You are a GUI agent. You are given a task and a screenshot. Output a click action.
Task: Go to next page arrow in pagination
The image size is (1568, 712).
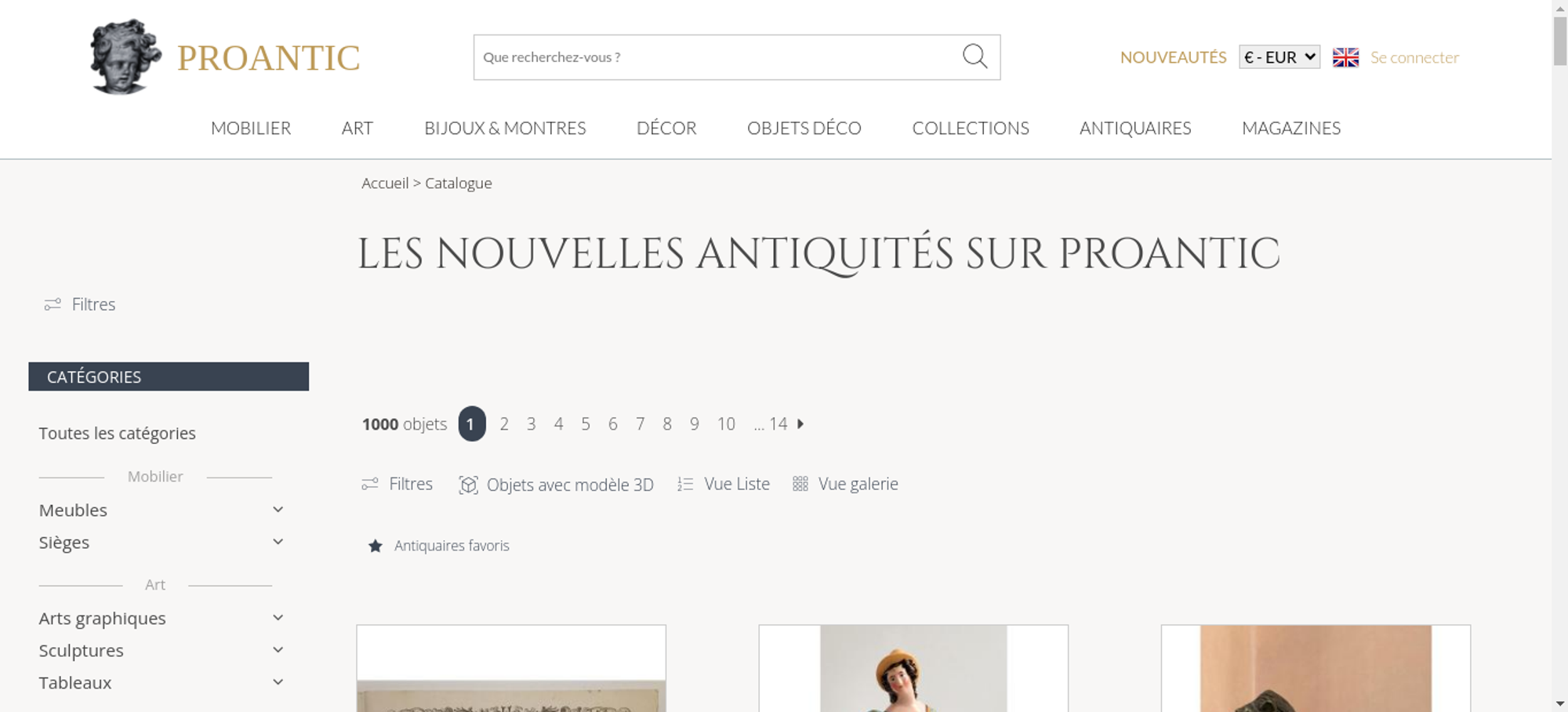[x=800, y=423]
